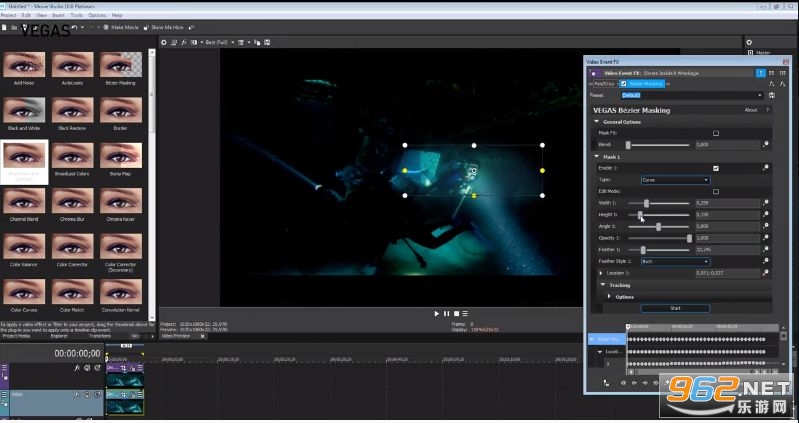Open the About link in Bézier Masking
Screen dimensions: 799x423
point(751,110)
